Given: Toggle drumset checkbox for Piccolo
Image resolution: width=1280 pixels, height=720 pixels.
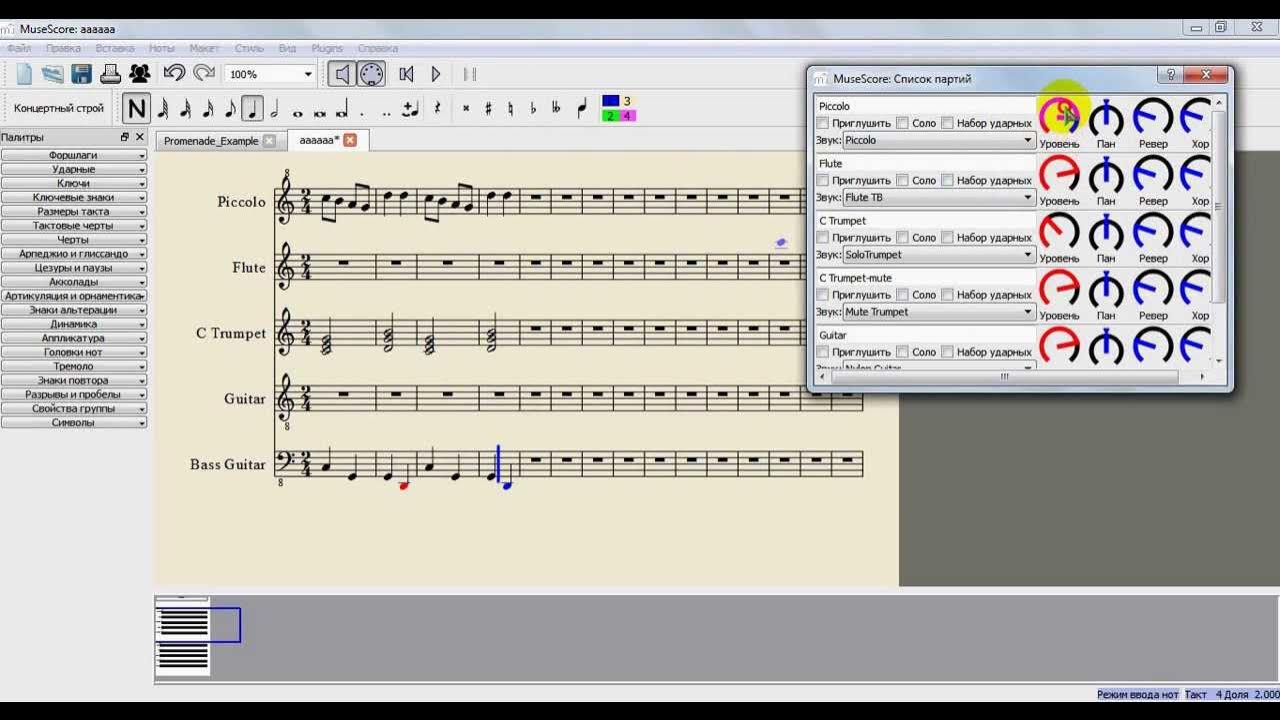Looking at the screenshot, I should point(947,123).
